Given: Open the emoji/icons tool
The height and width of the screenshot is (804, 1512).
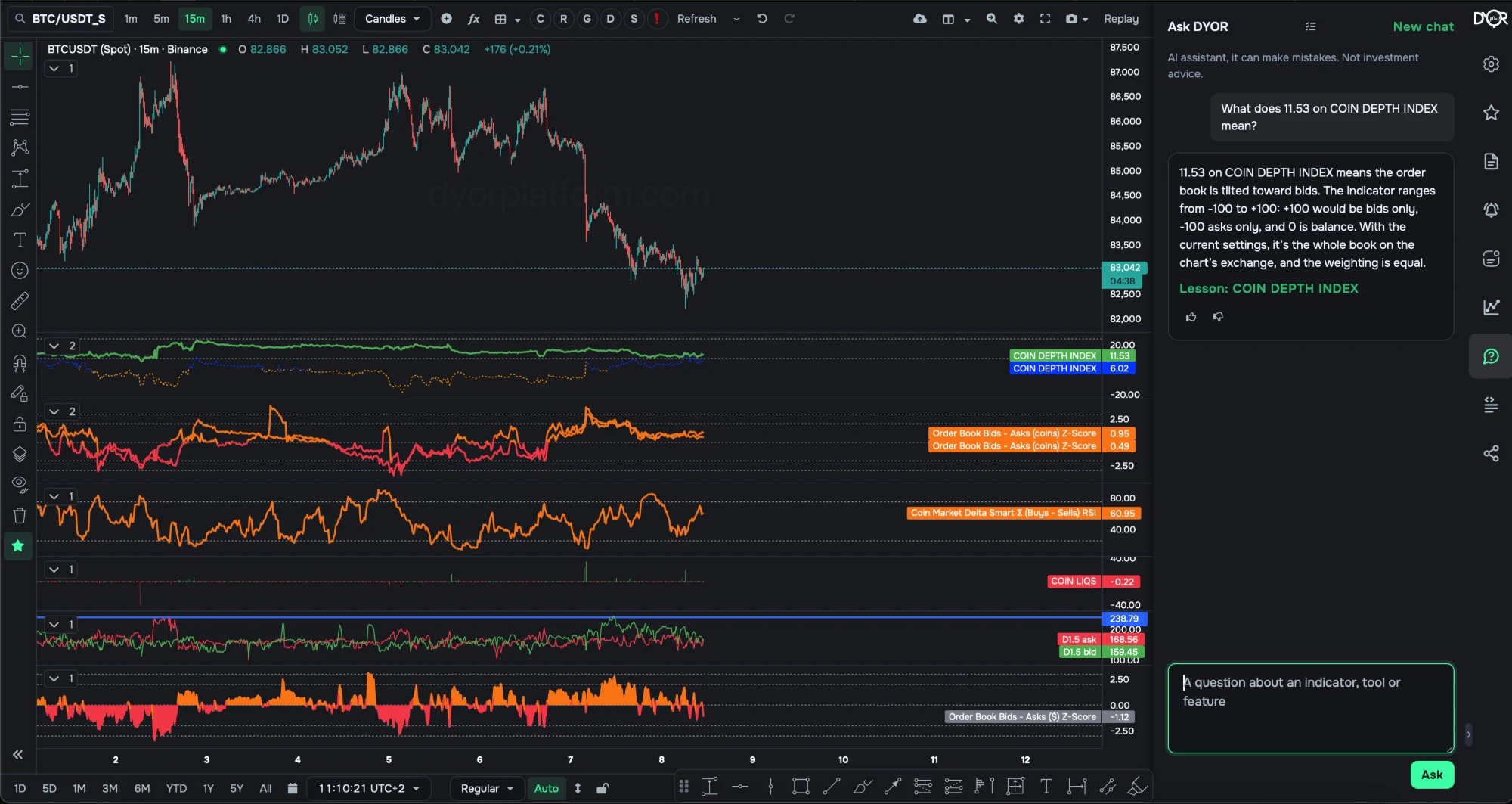Looking at the screenshot, I should point(20,271).
